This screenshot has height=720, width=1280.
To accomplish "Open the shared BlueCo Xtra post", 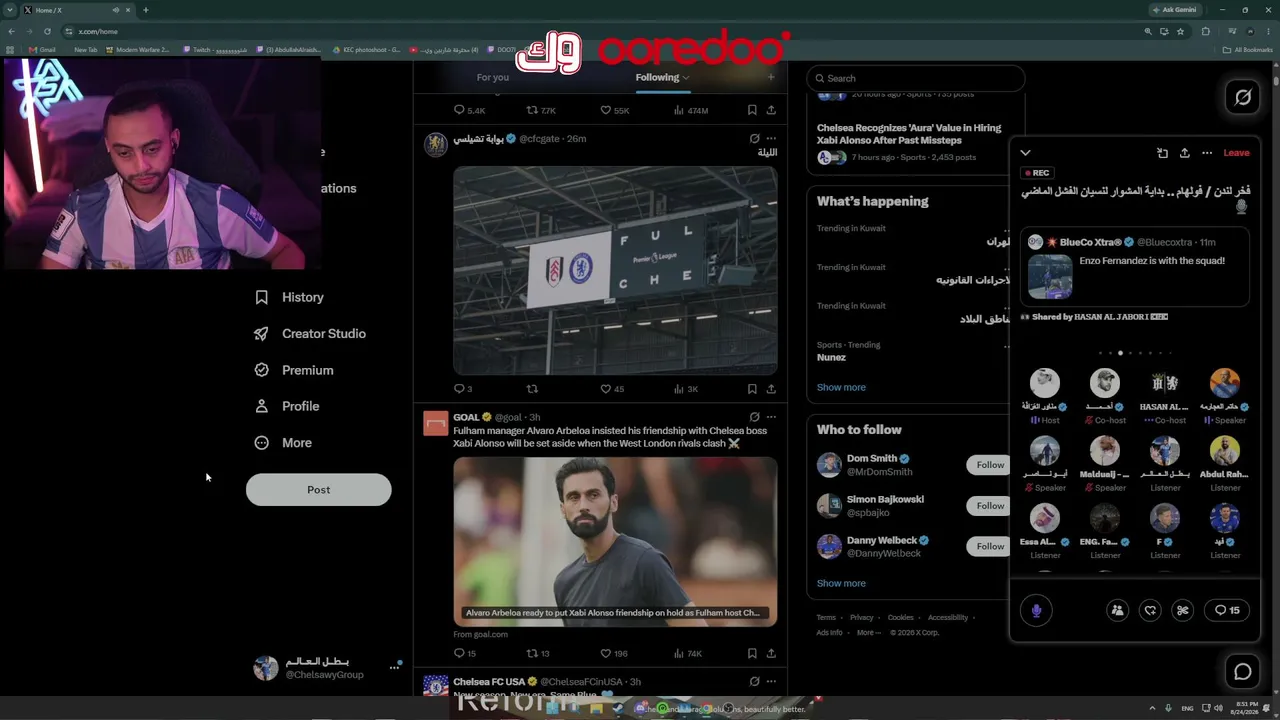I will click(1135, 267).
